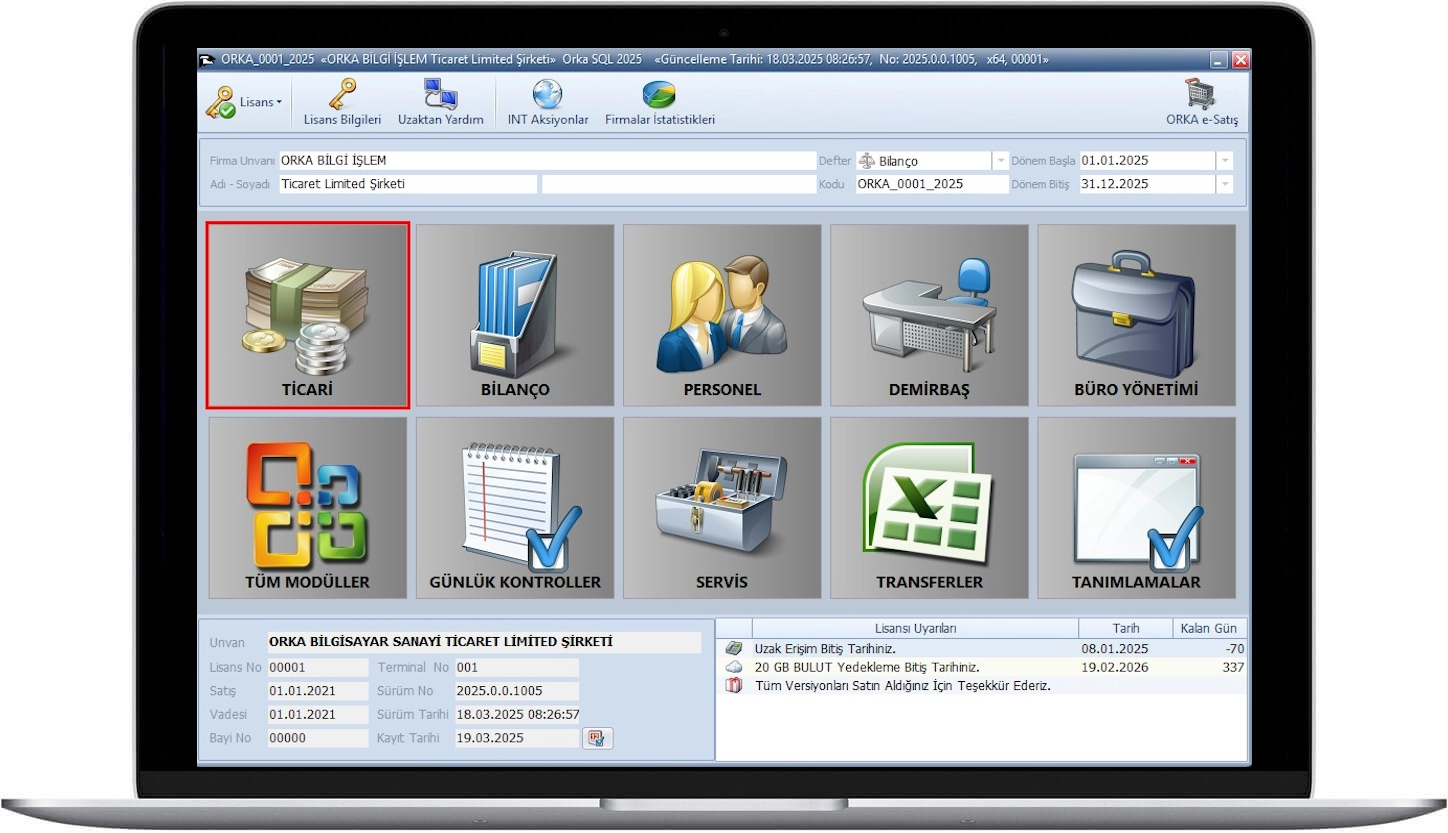Open the BİLANÇO module
This screenshot has height=833, width=1448.
coord(515,315)
